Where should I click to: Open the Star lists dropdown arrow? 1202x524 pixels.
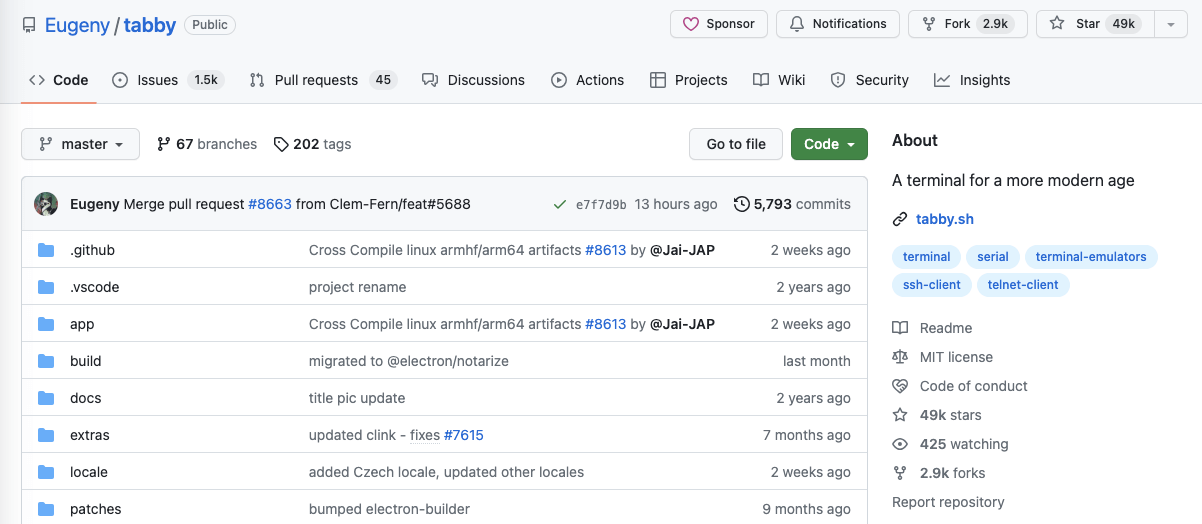(x=1171, y=24)
